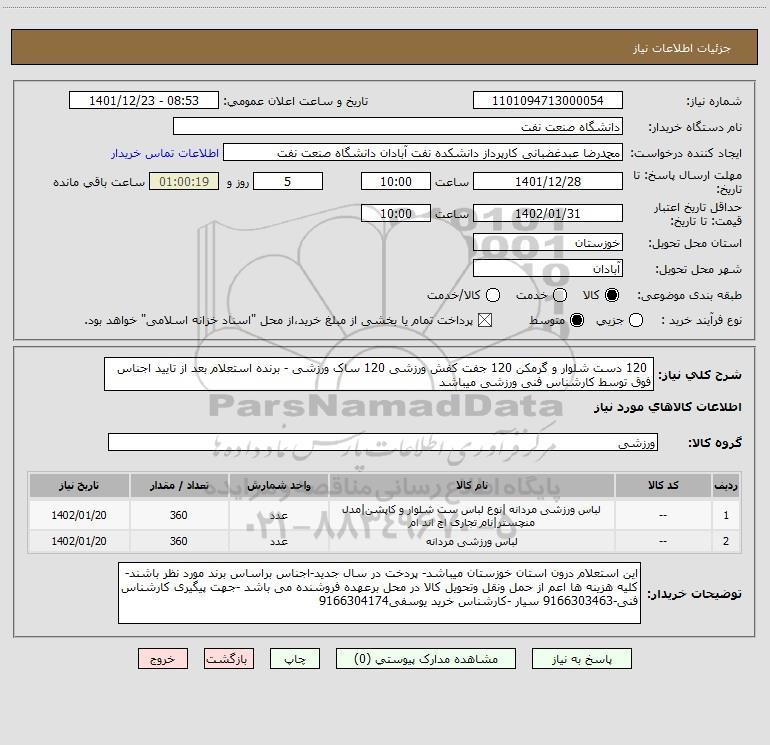
Task: Click row 2 product name لباس ورزشی مردانه
Action: (471, 541)
